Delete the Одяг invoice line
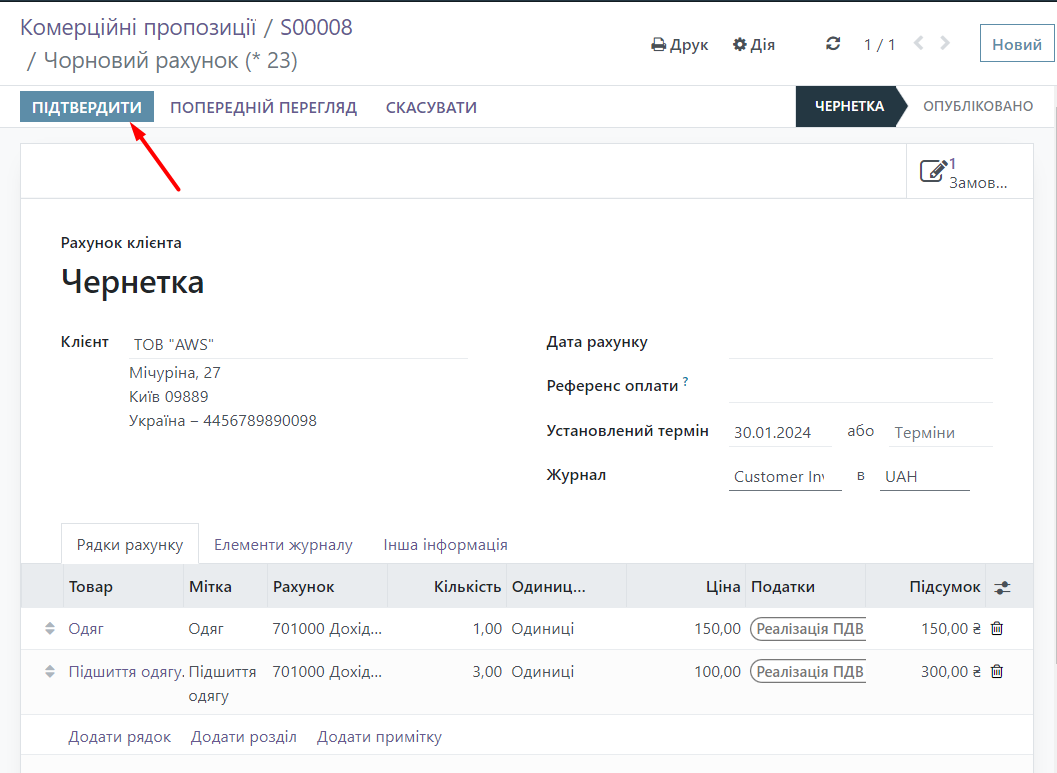Viewport: 1057px width, 773px height. point(996,629)
